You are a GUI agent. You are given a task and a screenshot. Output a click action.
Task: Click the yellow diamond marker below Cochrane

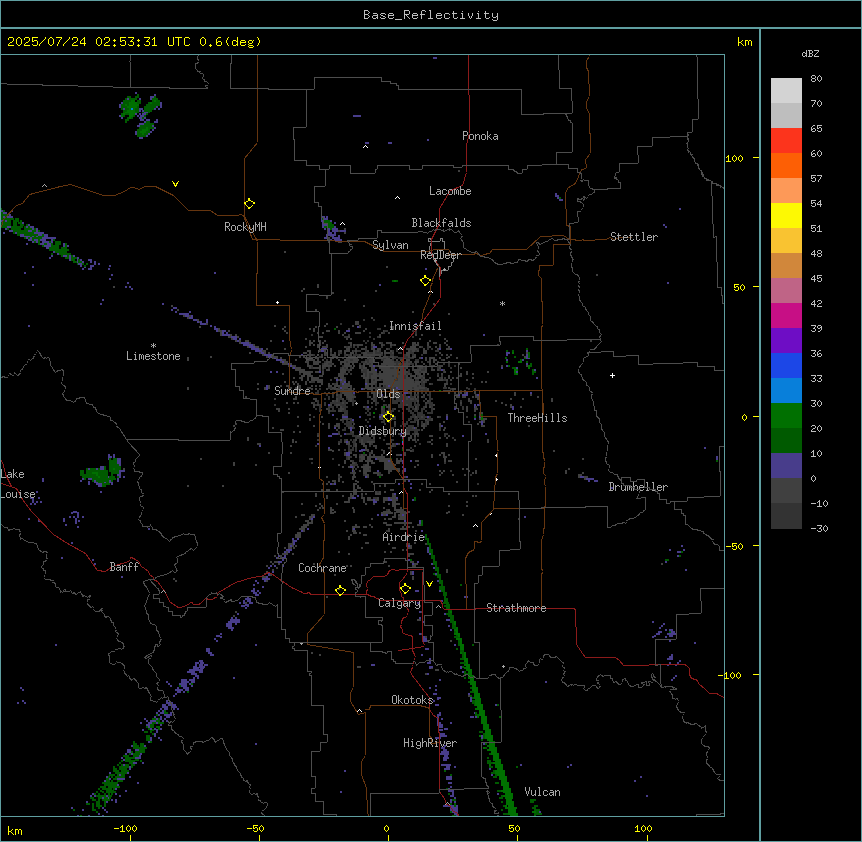coord(340,590)
